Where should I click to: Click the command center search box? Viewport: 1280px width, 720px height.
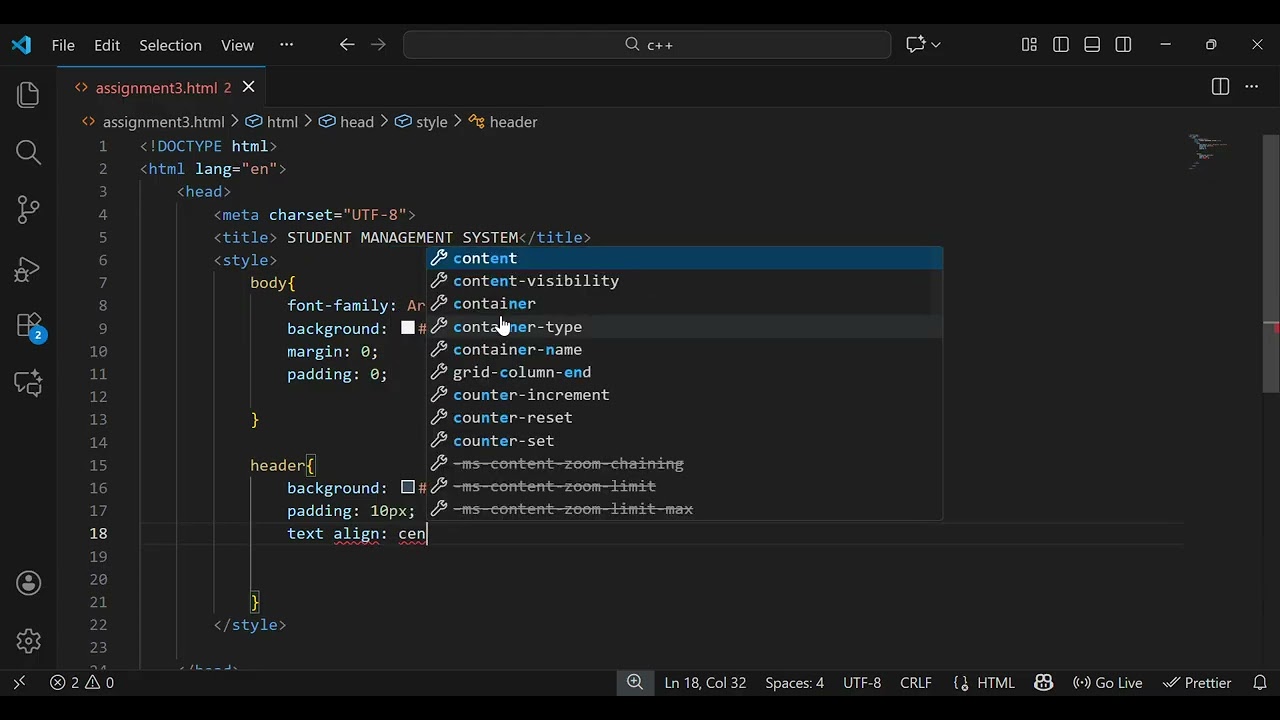tap(647, 45)
